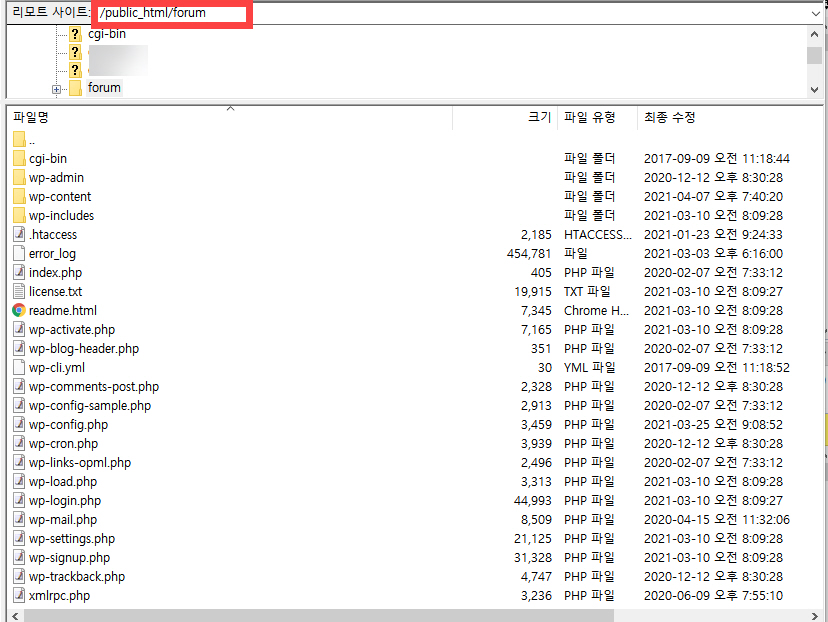
Task: Click the wp-comments-post.php file icon
Action: 19,386
